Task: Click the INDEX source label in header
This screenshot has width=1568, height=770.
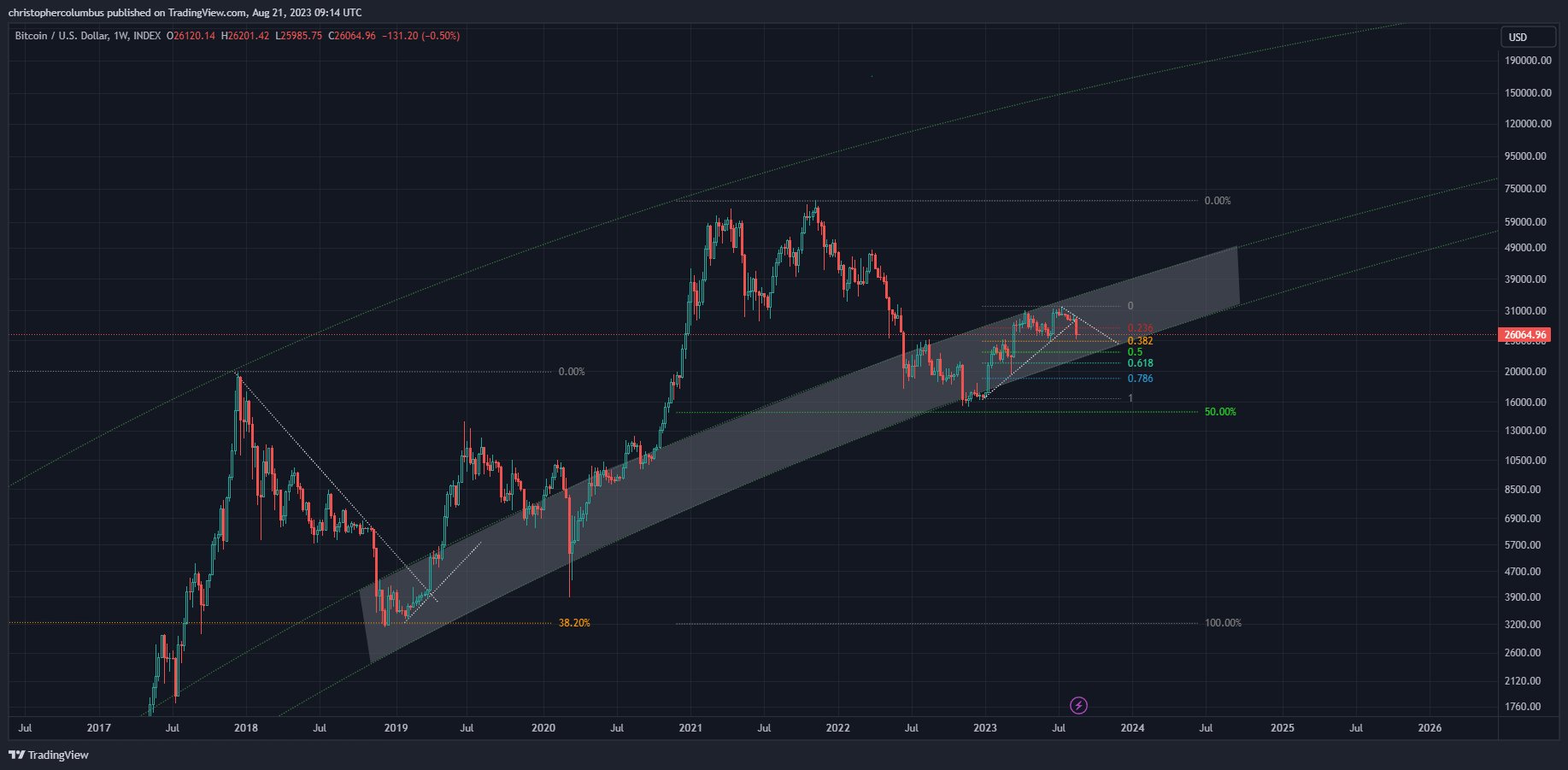Action: pos(147,36)
